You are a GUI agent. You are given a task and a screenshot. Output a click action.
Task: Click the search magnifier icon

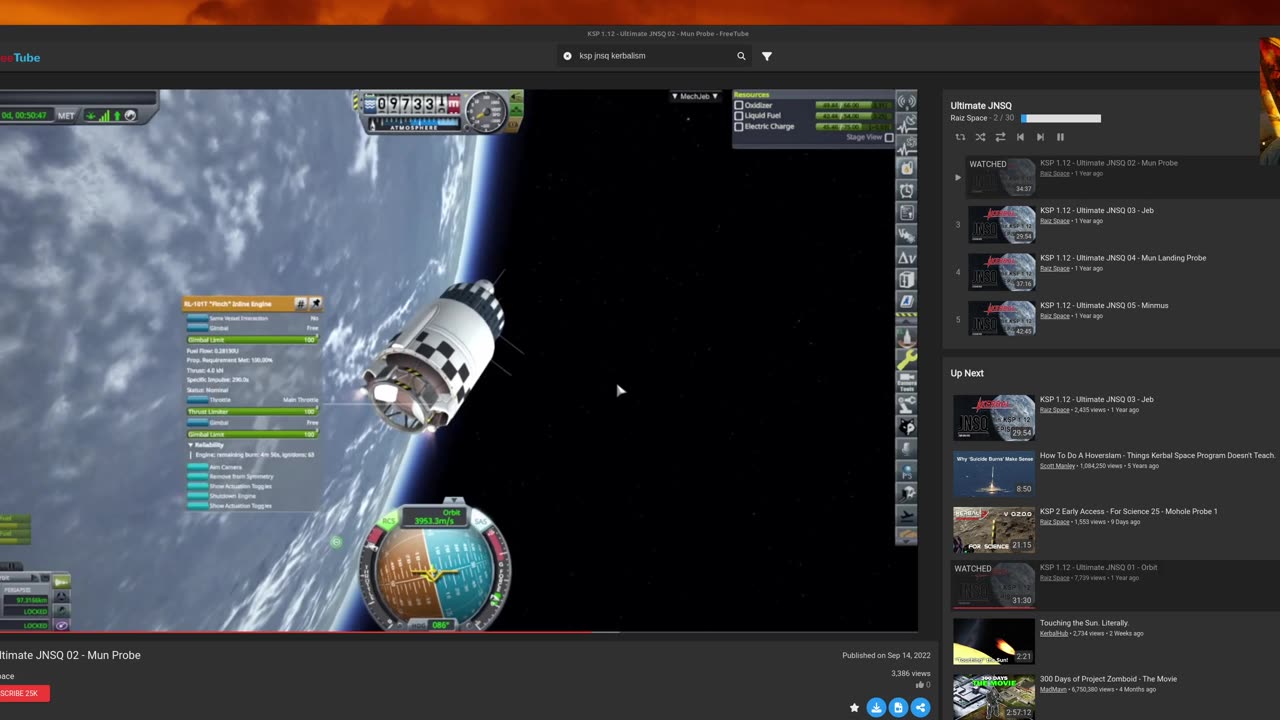tap(741, 56)
